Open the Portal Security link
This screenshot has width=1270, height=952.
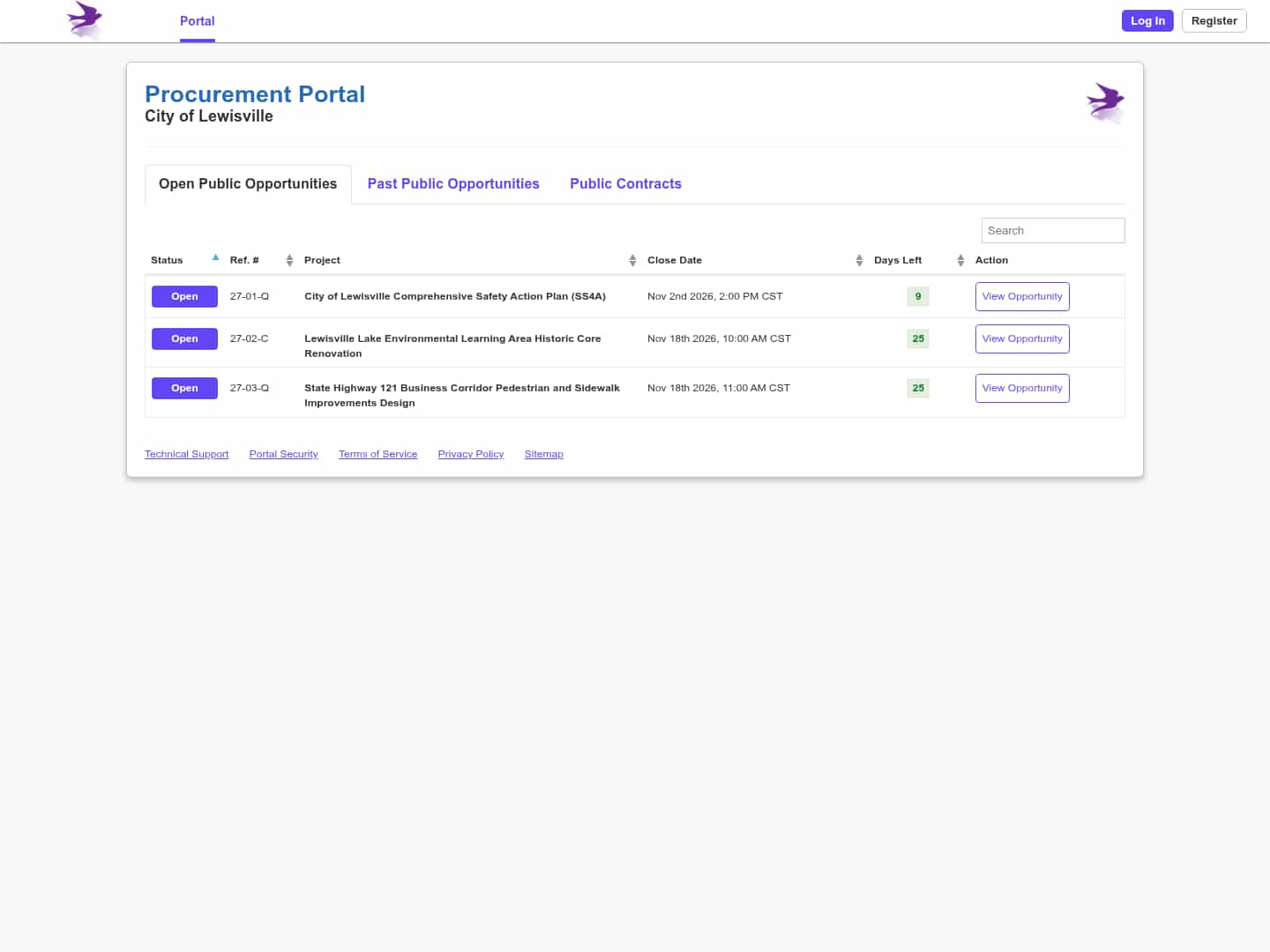[x=283, y=454]
